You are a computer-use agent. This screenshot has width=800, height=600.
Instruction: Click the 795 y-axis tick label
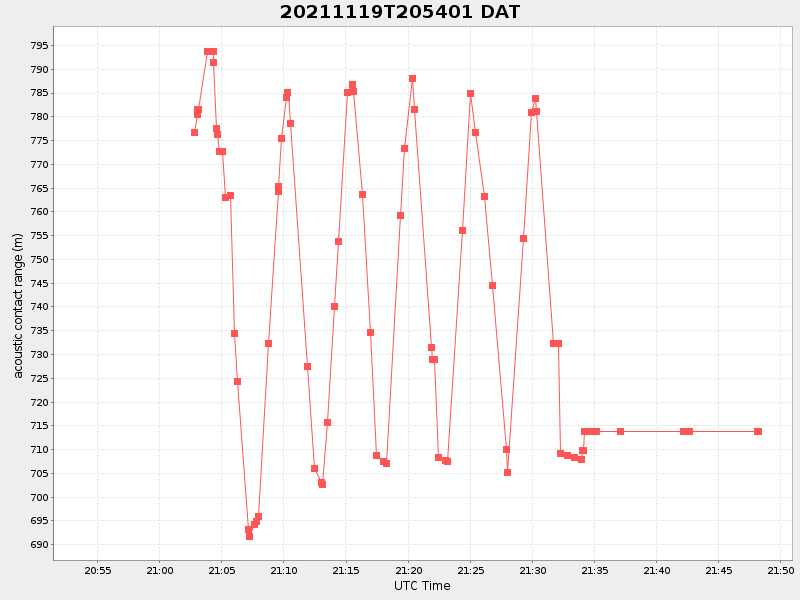pyautogui.click(x=39, y=46)
